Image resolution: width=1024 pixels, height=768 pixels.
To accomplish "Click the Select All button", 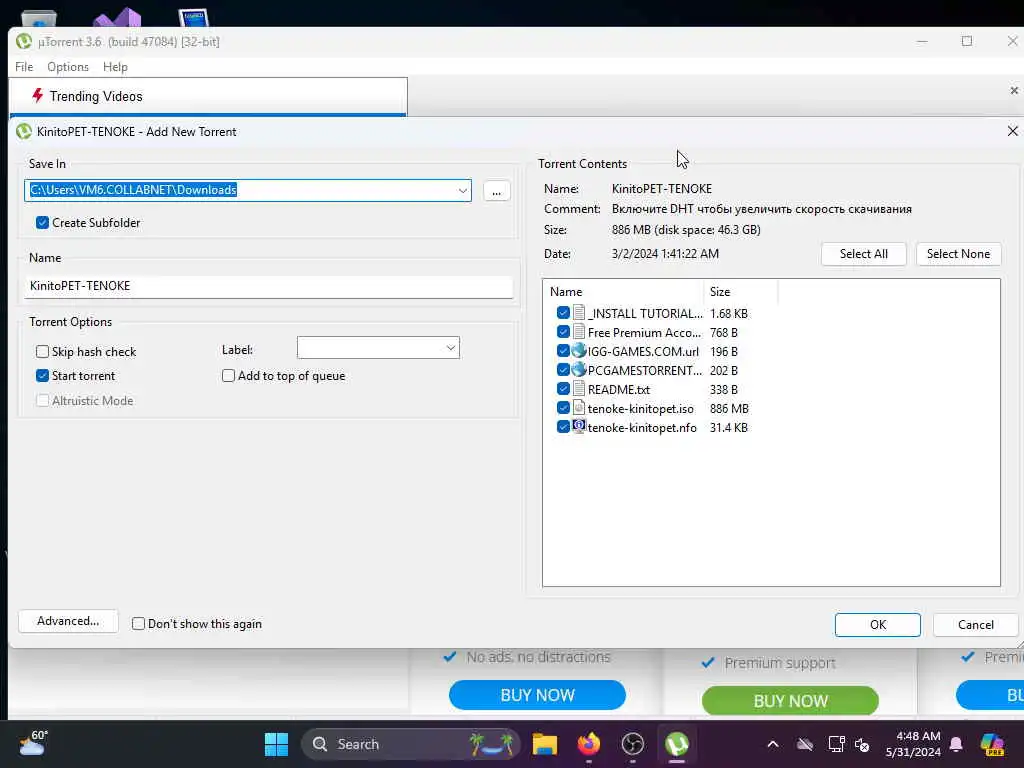I will pyautogui.click(x=863, y=254).
